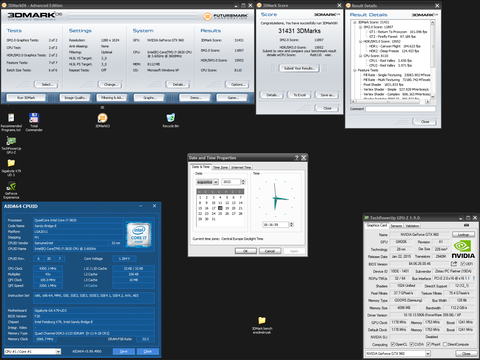Click the Comment input field in Result Details
480x360 pixels.
tap(400, 109)
